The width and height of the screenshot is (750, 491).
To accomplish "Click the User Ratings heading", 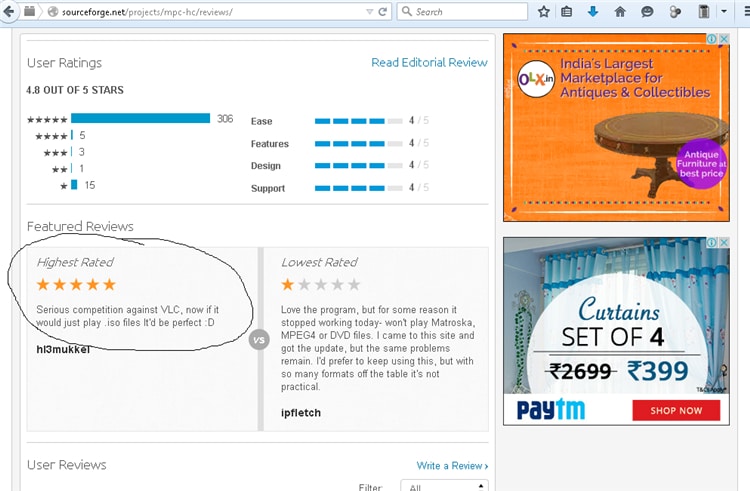I will [x=64, y=63].
